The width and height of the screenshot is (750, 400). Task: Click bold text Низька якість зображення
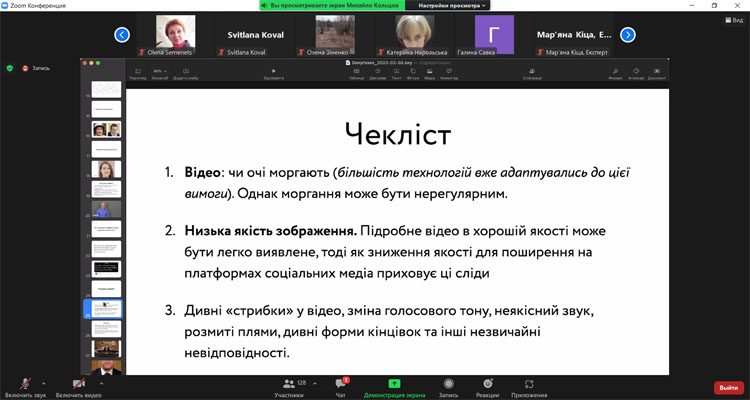click(x=271, y=231)
